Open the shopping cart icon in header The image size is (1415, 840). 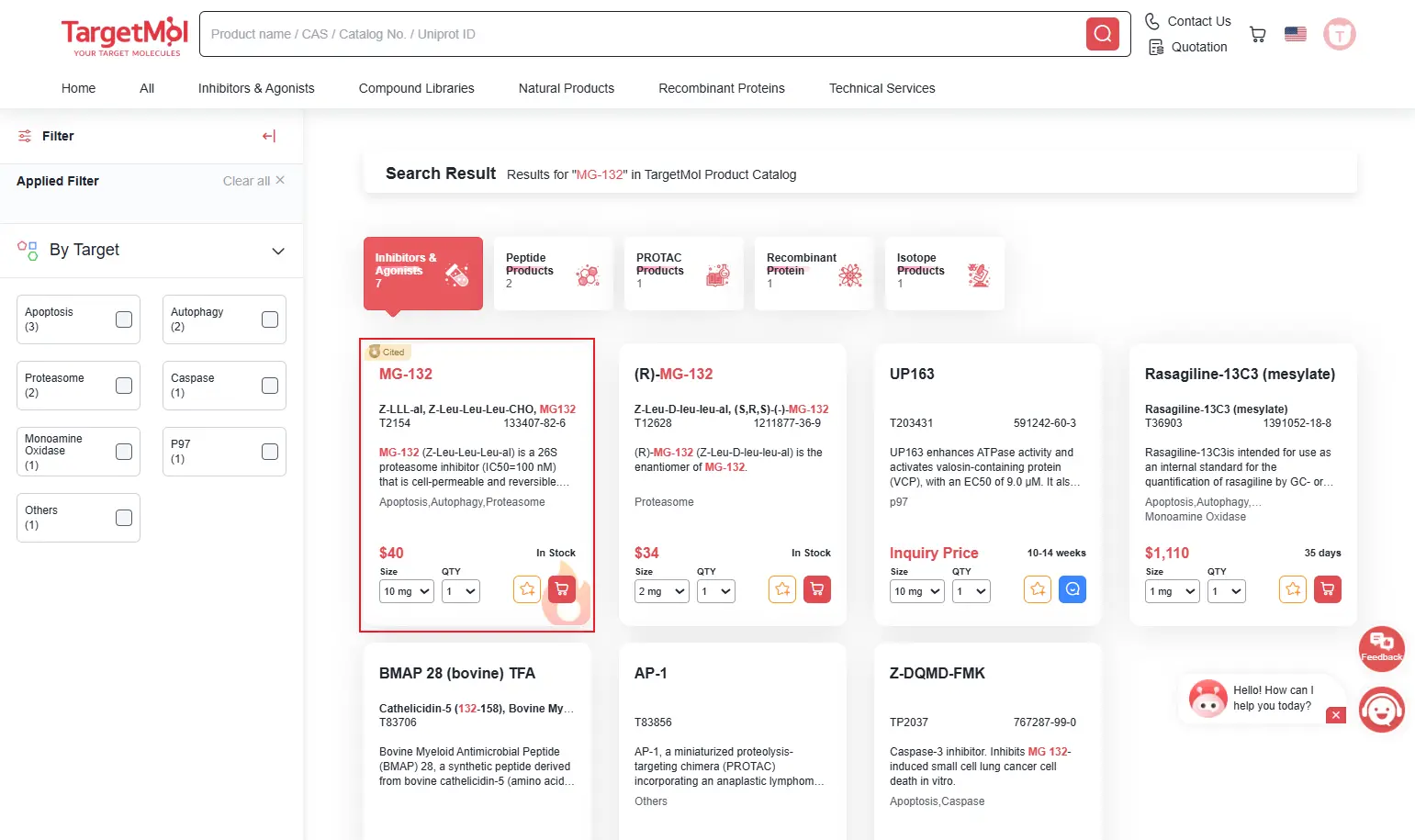pos(1257,35)
